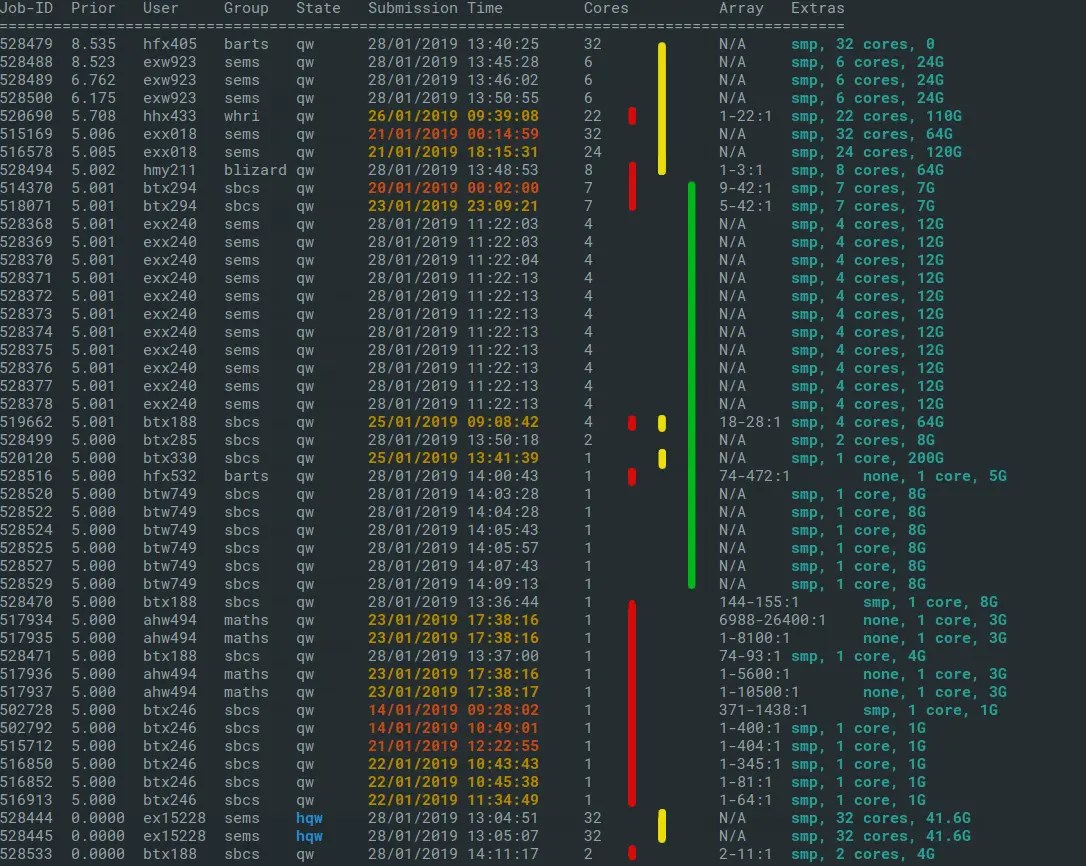Select submission time 21/01/2019 00:14:59
The width and height of the screenshot is (1086, 866).
[x=453, y=134]
